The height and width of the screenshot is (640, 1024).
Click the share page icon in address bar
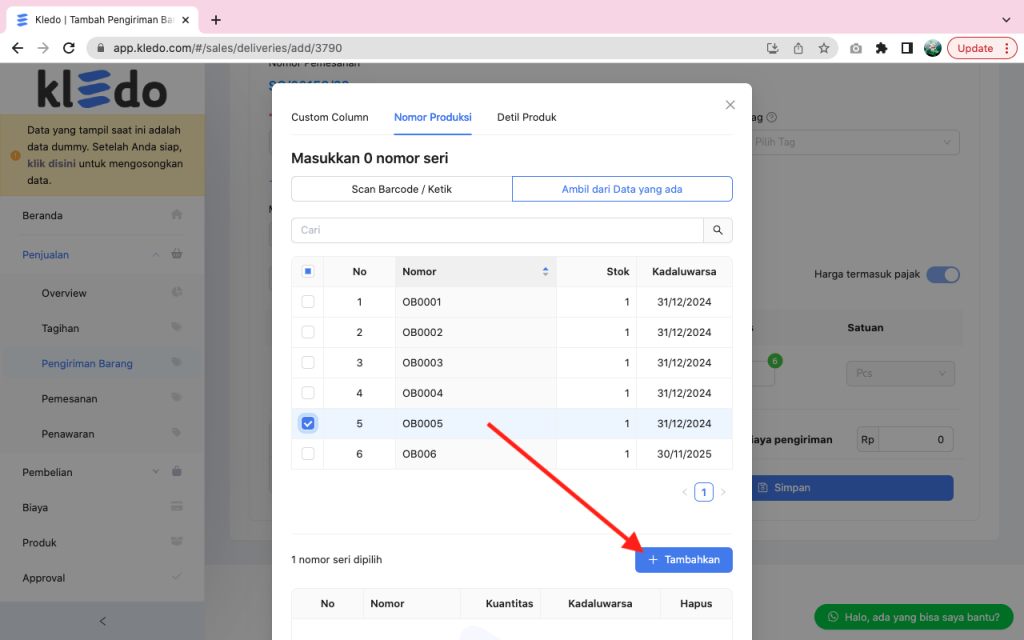[x=798, y=48]
